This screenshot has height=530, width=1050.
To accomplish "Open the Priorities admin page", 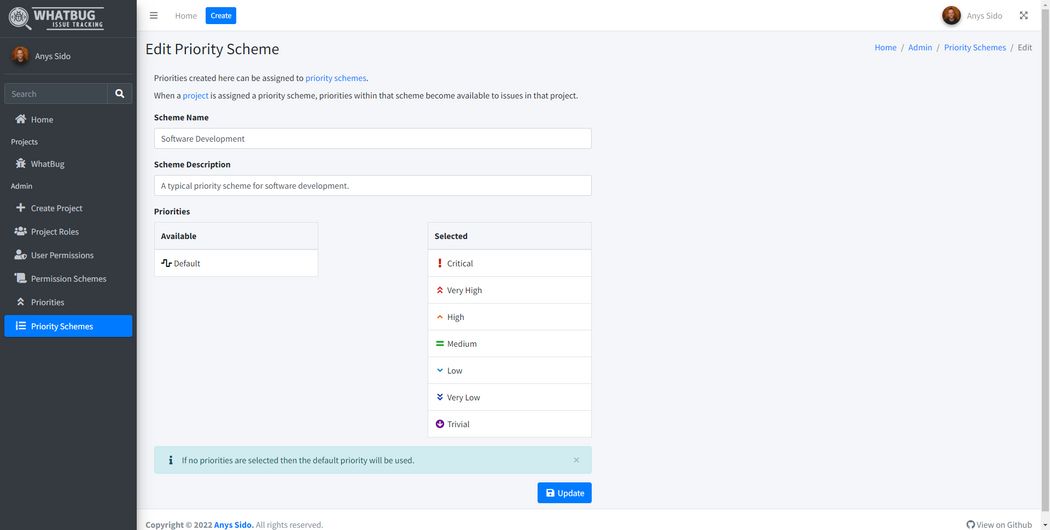I will tap(47, 302).
